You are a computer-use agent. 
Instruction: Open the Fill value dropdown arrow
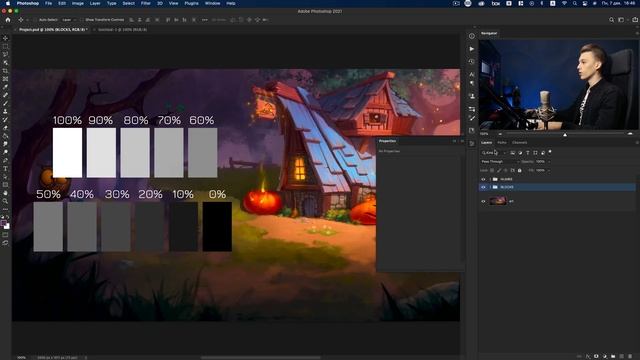coord(549,170)
